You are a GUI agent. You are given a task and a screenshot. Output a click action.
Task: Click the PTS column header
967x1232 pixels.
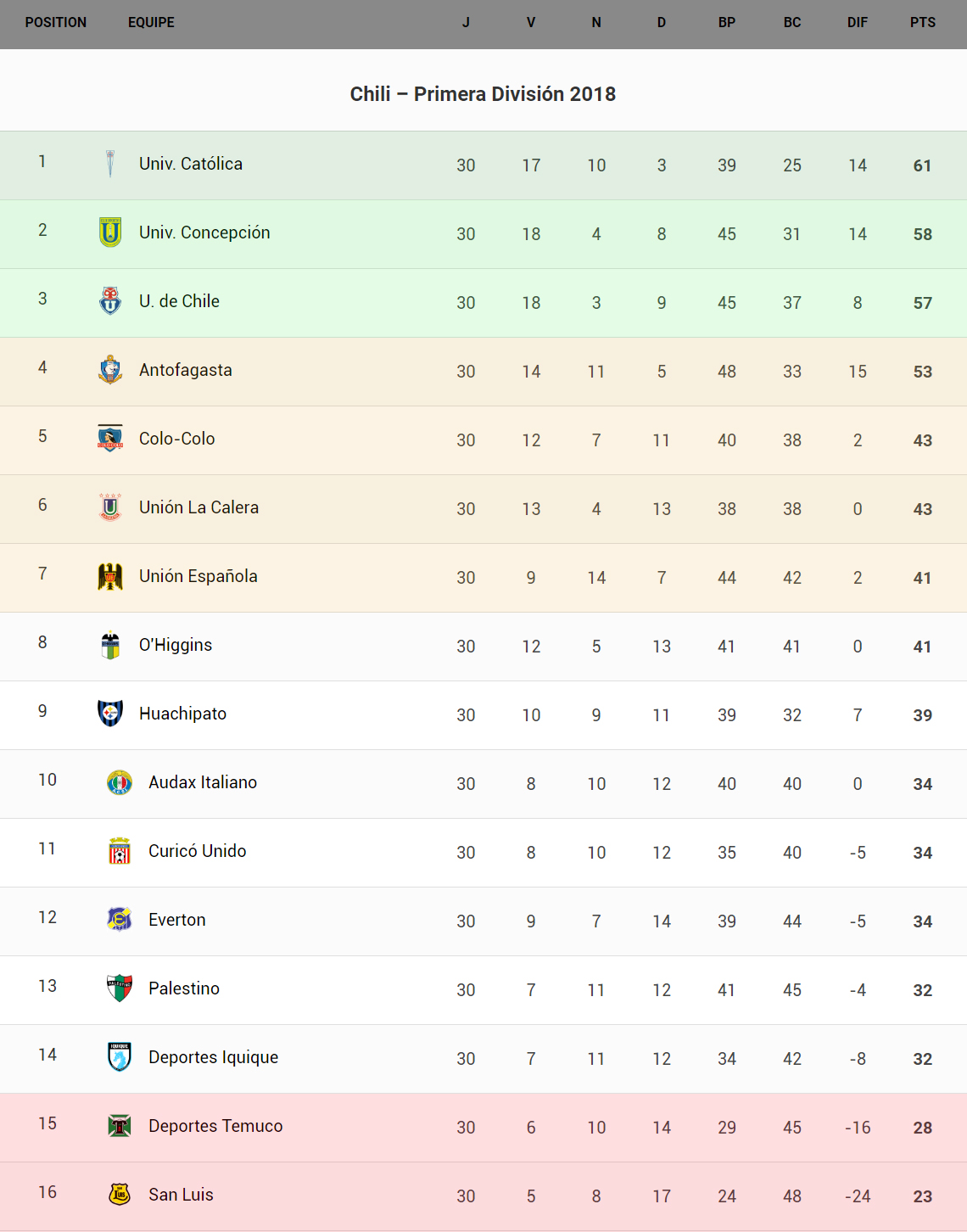pos(923,23)
